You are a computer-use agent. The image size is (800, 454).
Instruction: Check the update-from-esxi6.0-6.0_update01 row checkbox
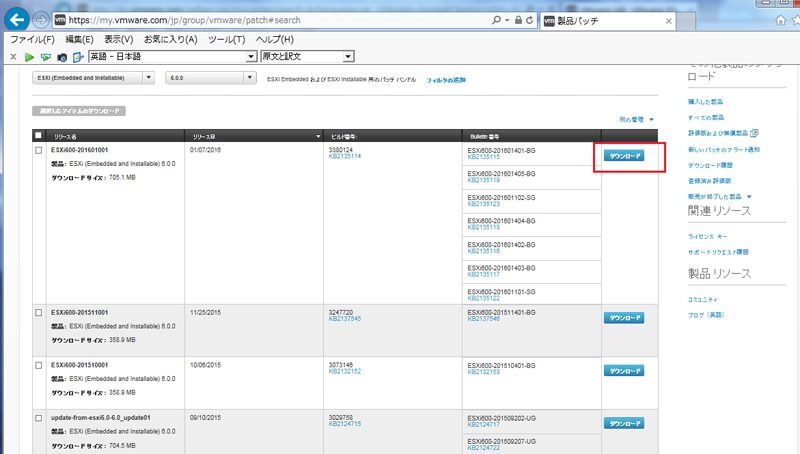tap(38, 418)
